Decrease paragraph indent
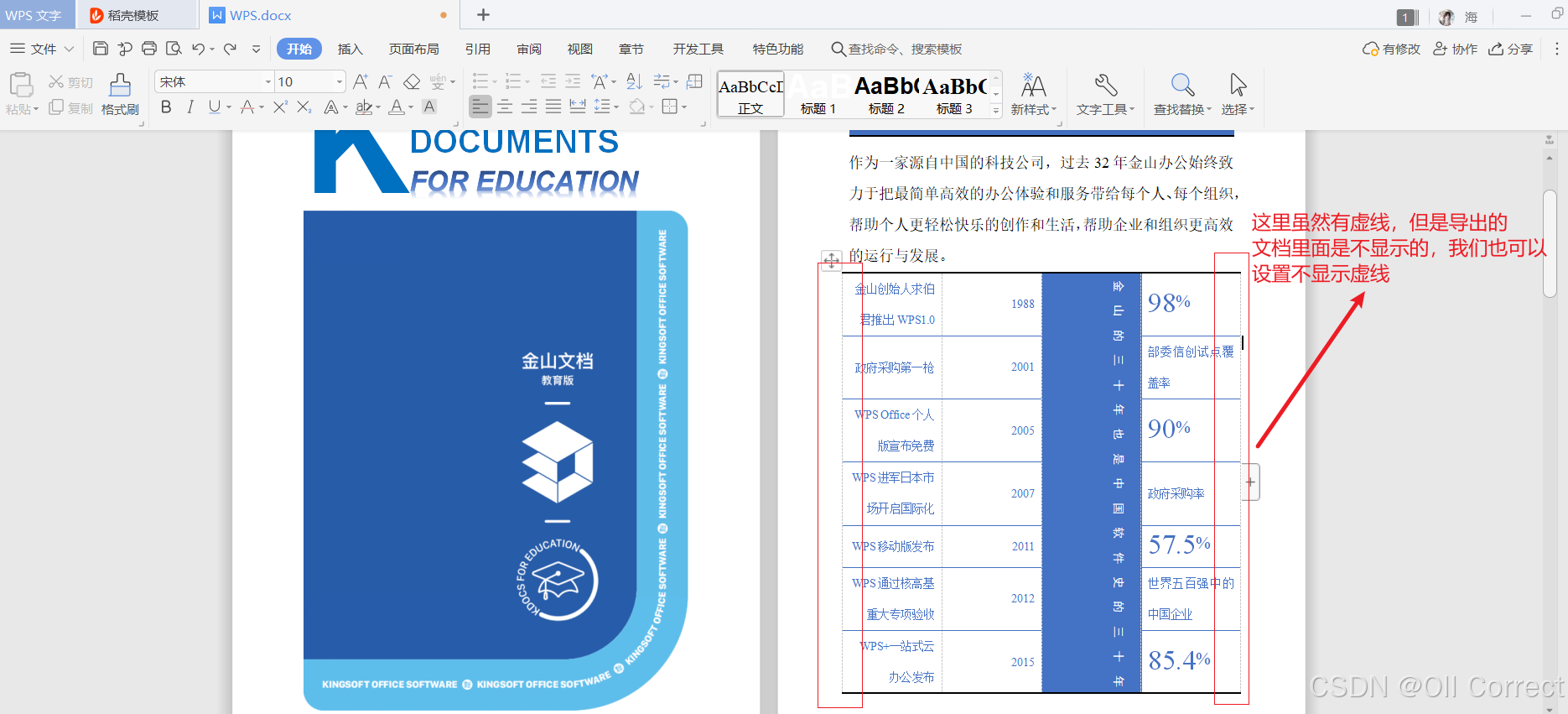 point(548,81)
